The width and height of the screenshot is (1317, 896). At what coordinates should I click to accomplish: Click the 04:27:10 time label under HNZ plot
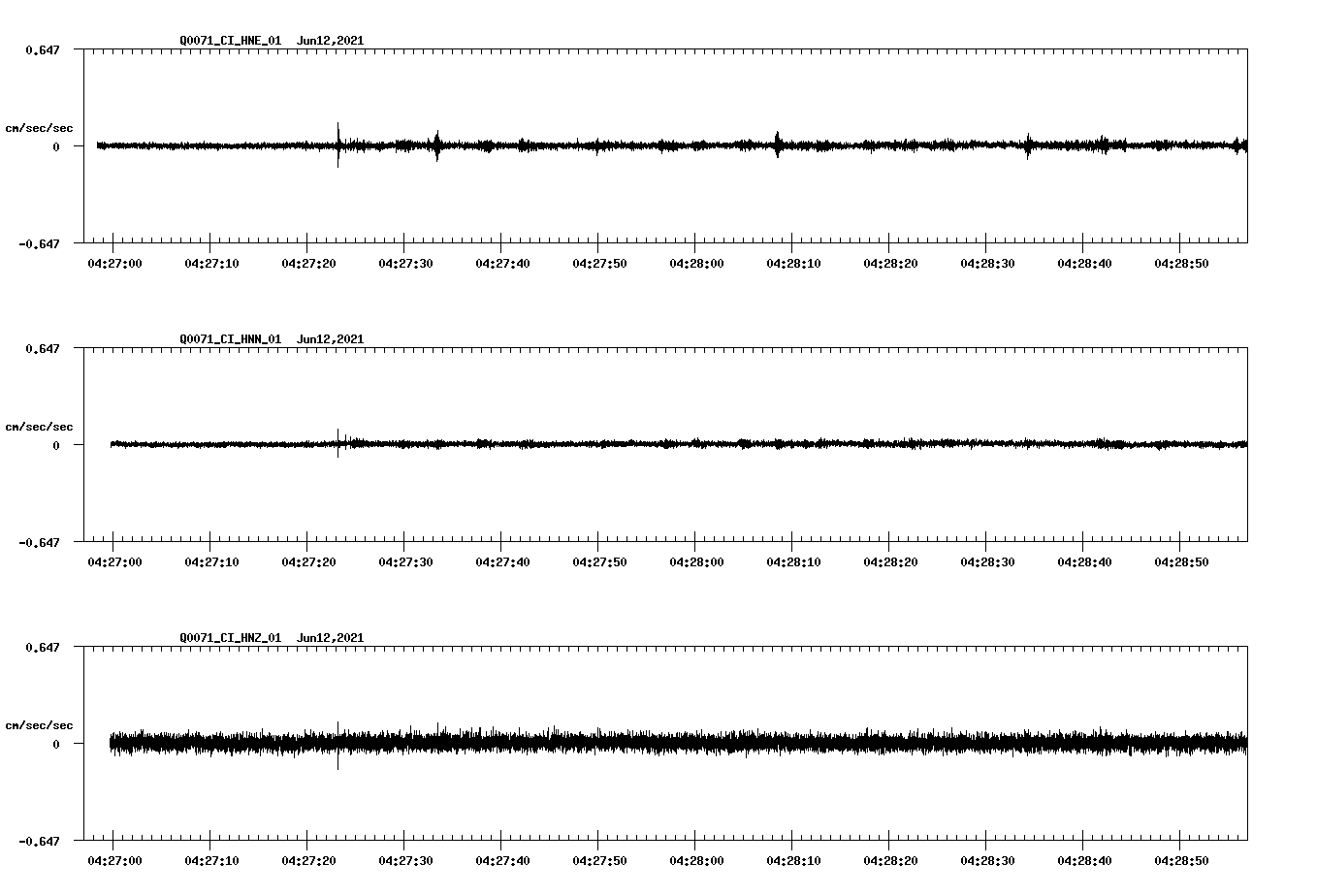click(211, 861)
